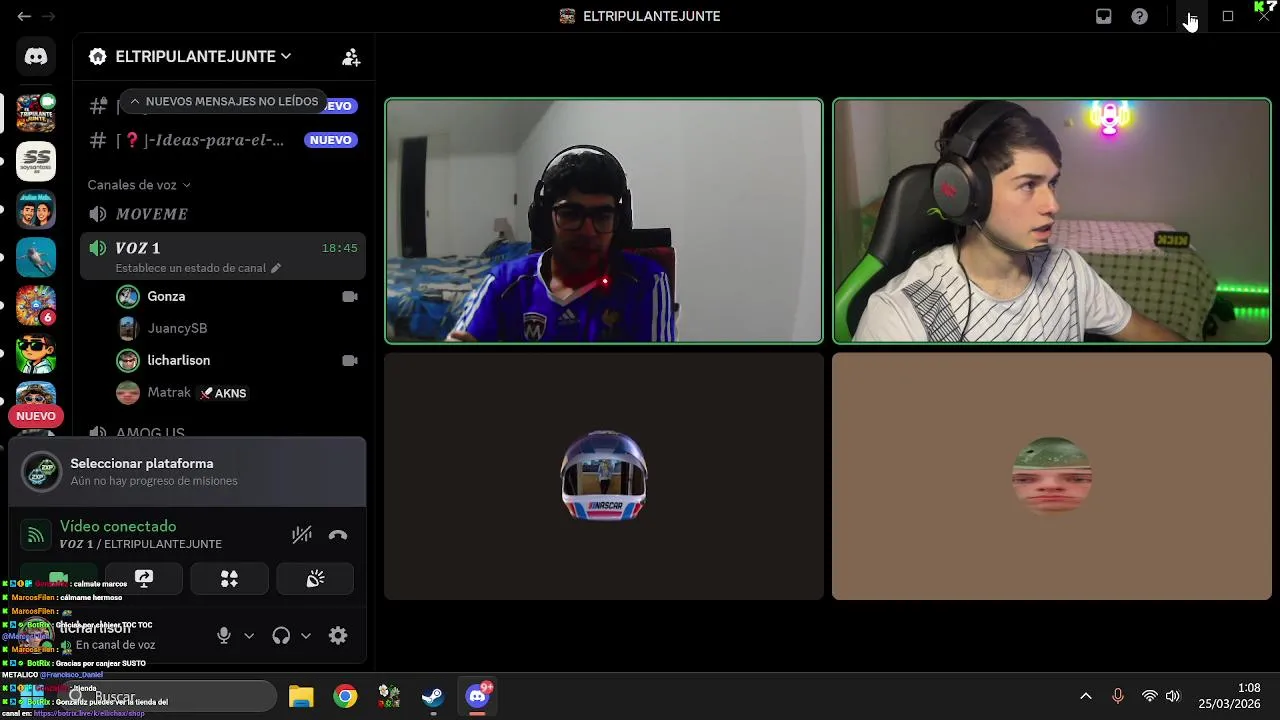Open Steam from the taskbar
1280x720 pixels.
pyautogui.click(x=433, y=696)
